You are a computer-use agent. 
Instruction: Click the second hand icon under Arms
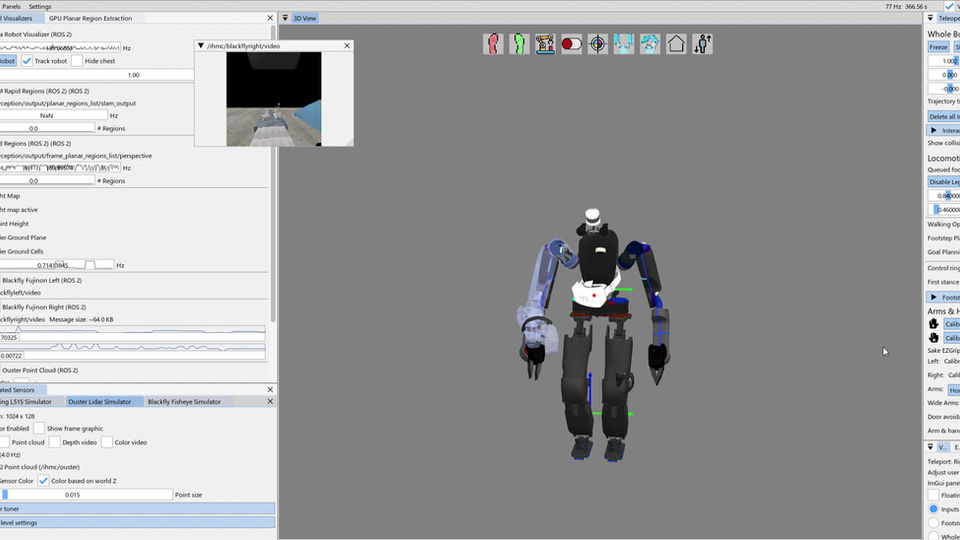[933, 337]
